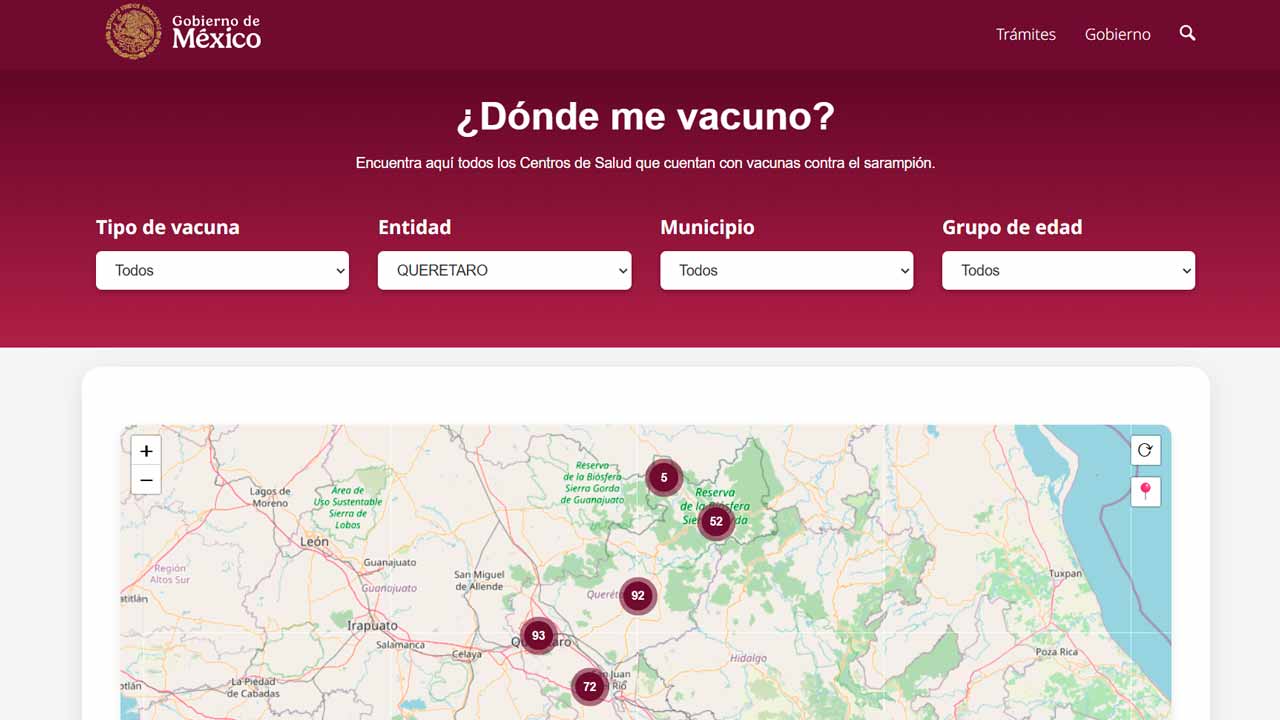Open the Gobierno menu item
The width and height of the screenshot is (1280, 720).
(1117, 34)
